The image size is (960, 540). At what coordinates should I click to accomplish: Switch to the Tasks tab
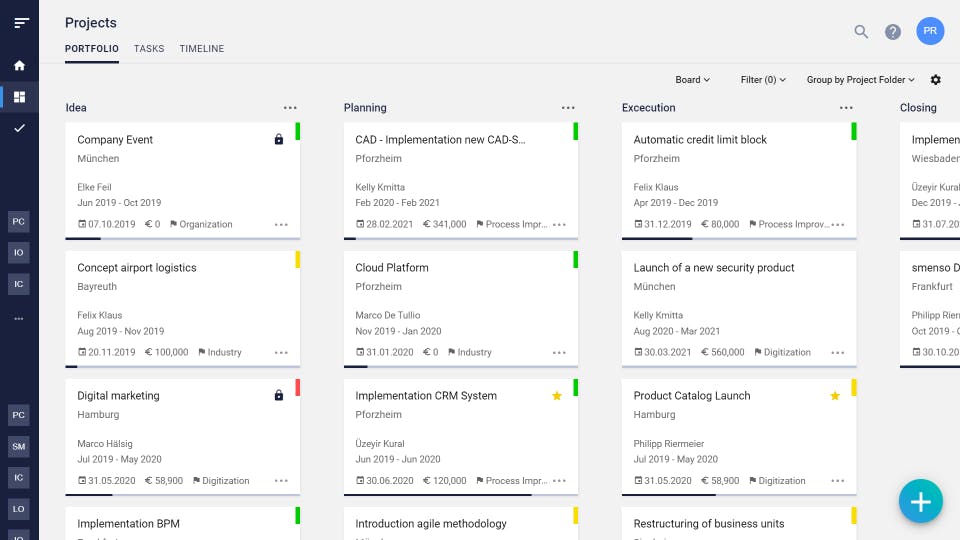149,49
